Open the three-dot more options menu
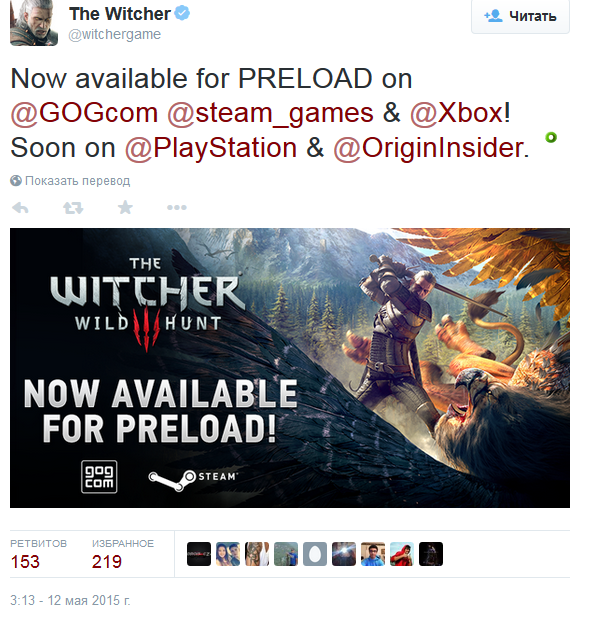This screenshot has height=625, width=597. coord(177,207)
